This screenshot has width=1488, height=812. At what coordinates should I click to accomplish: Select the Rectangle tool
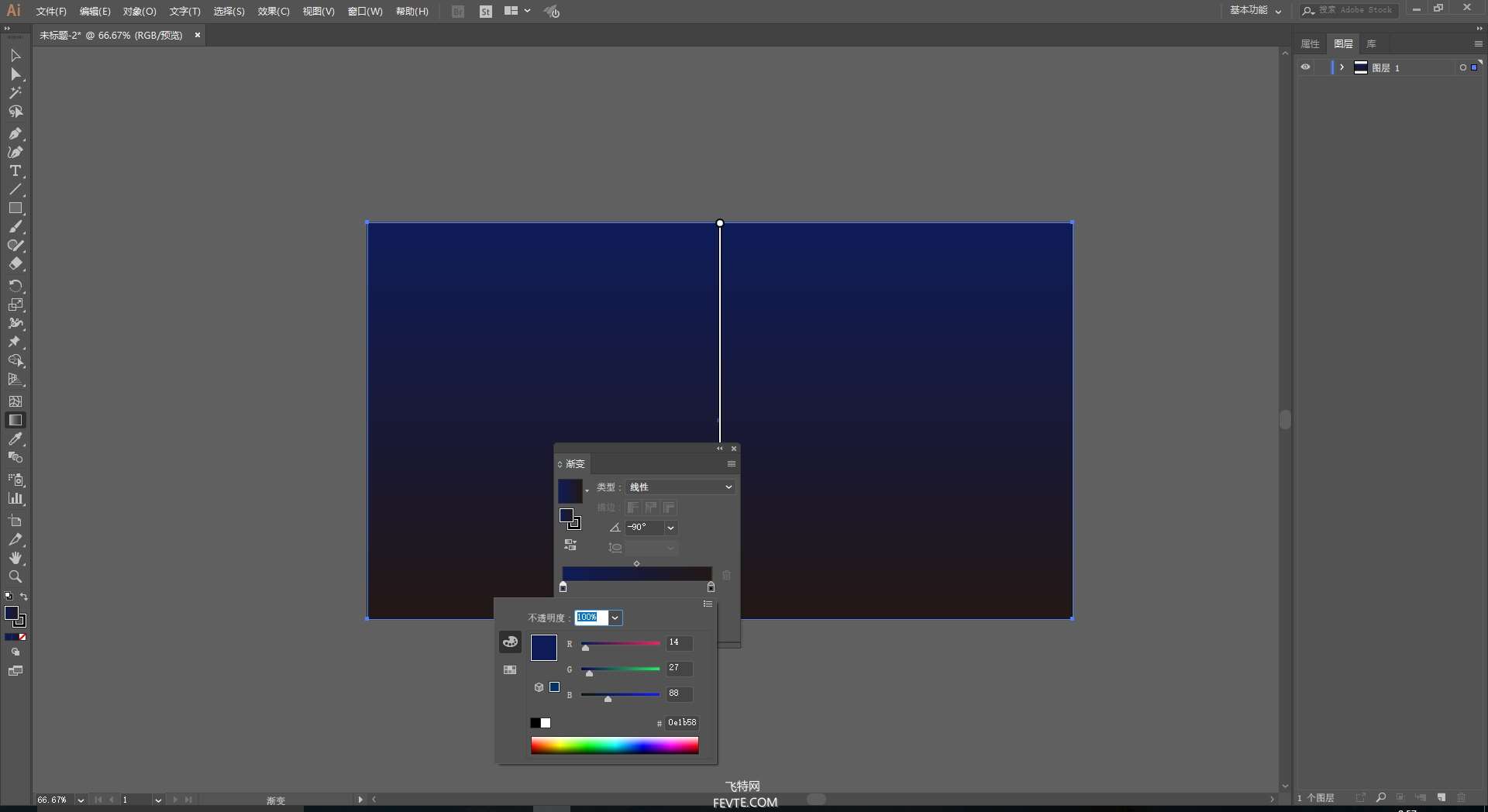click(15, 208)
